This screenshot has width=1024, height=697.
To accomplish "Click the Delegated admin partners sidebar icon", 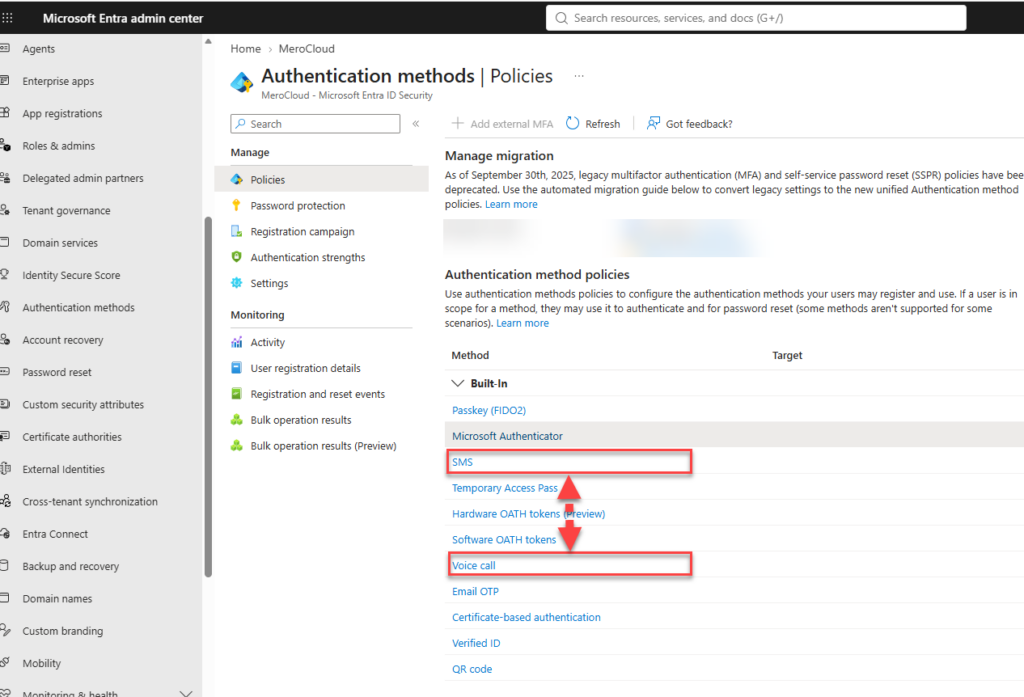I will tap(5, 178).
